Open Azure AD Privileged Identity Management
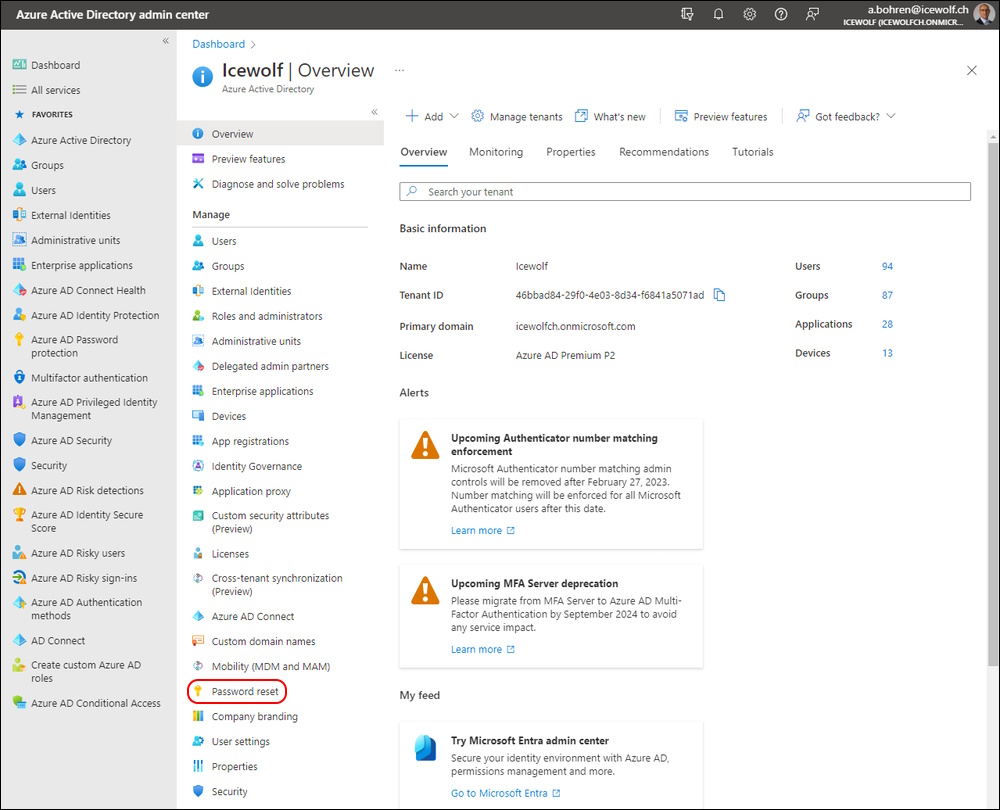The image size is (1000, 810). point(94,409)
